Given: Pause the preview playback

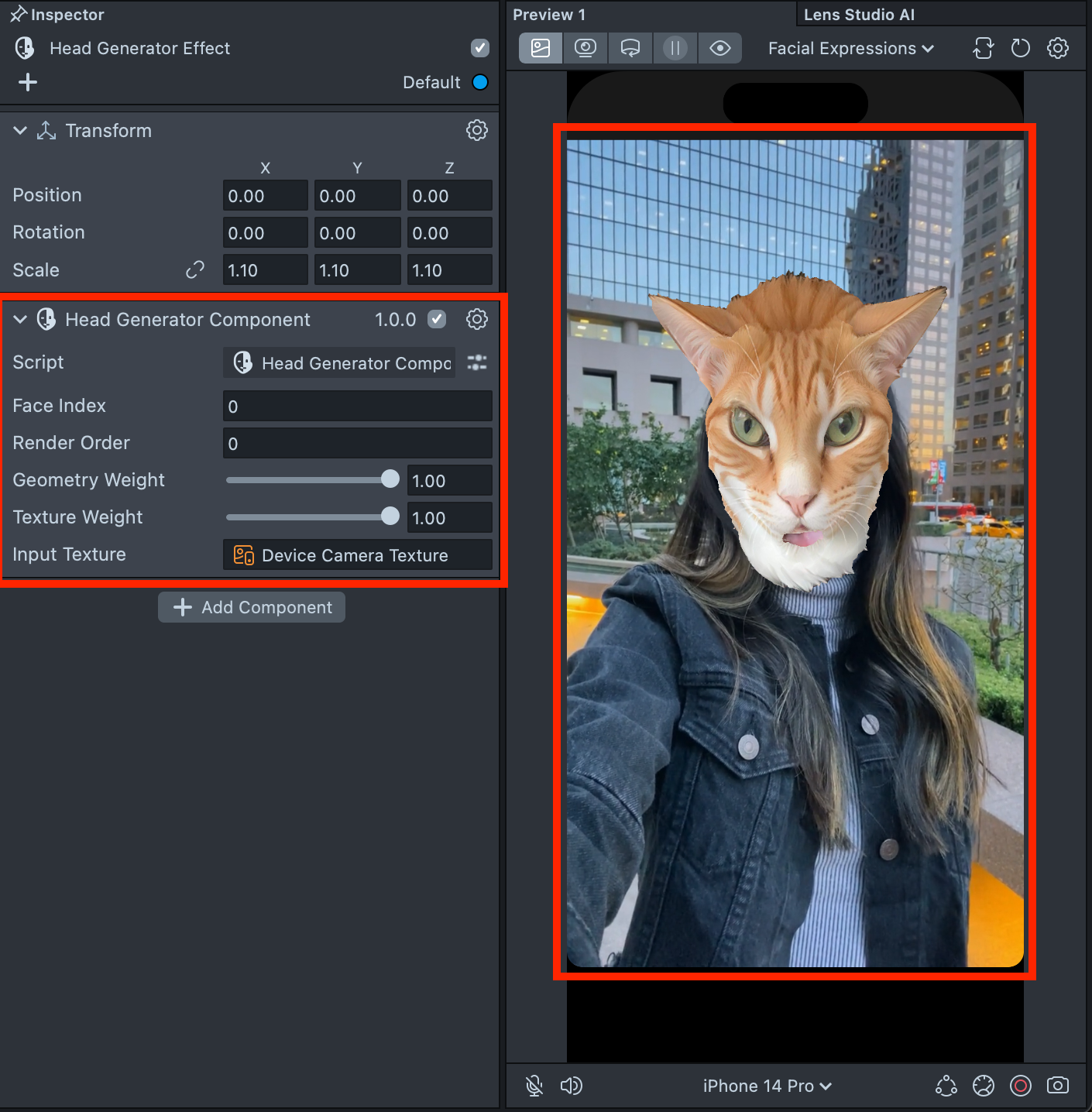Looking at the screenshot, I should click(675, 48).
